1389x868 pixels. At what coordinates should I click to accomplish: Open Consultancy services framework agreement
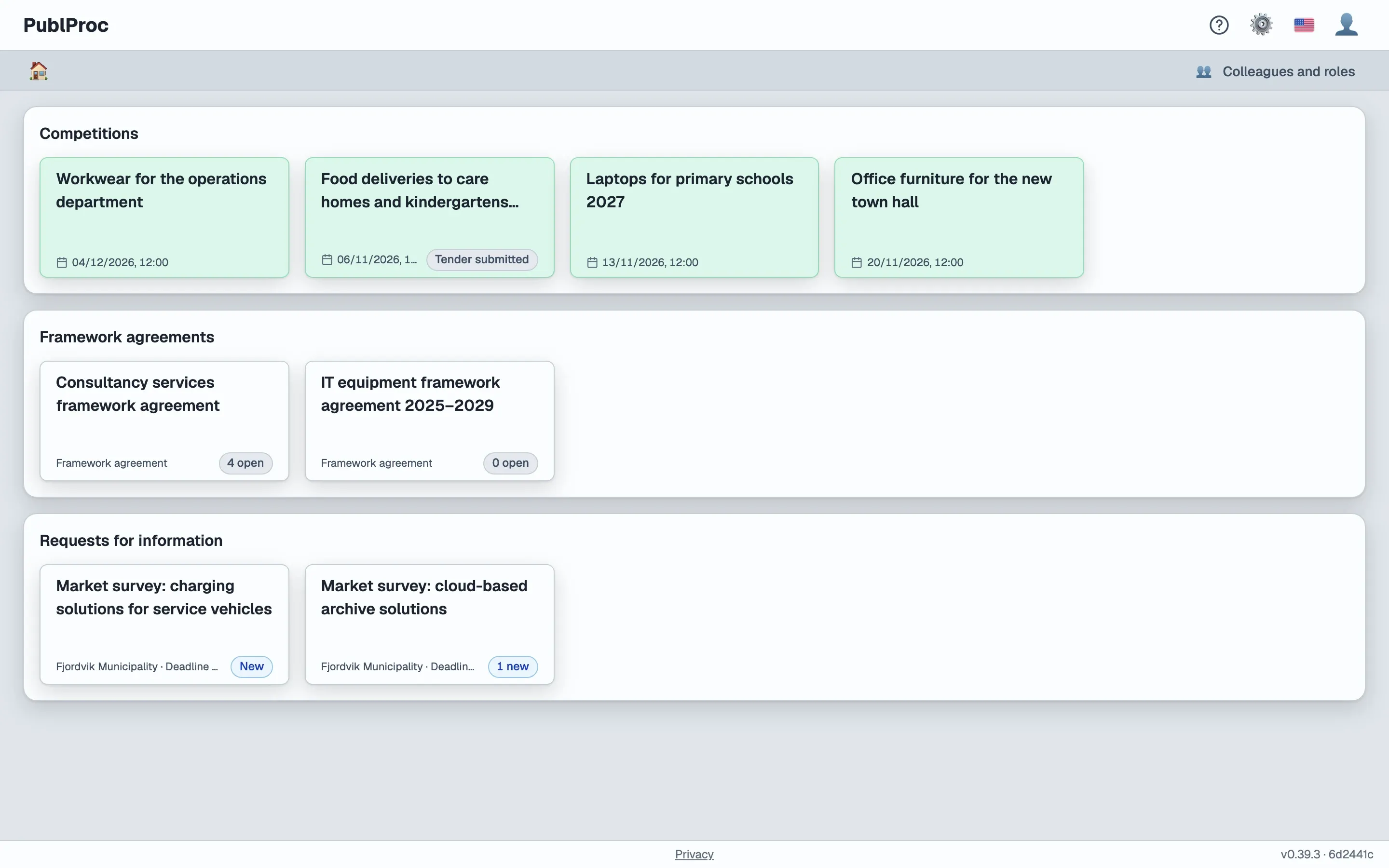coord(164,421)
